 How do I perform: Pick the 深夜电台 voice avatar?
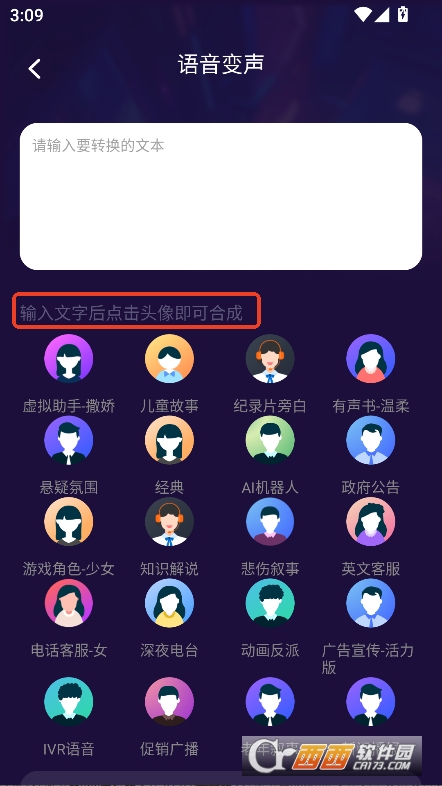169,603
